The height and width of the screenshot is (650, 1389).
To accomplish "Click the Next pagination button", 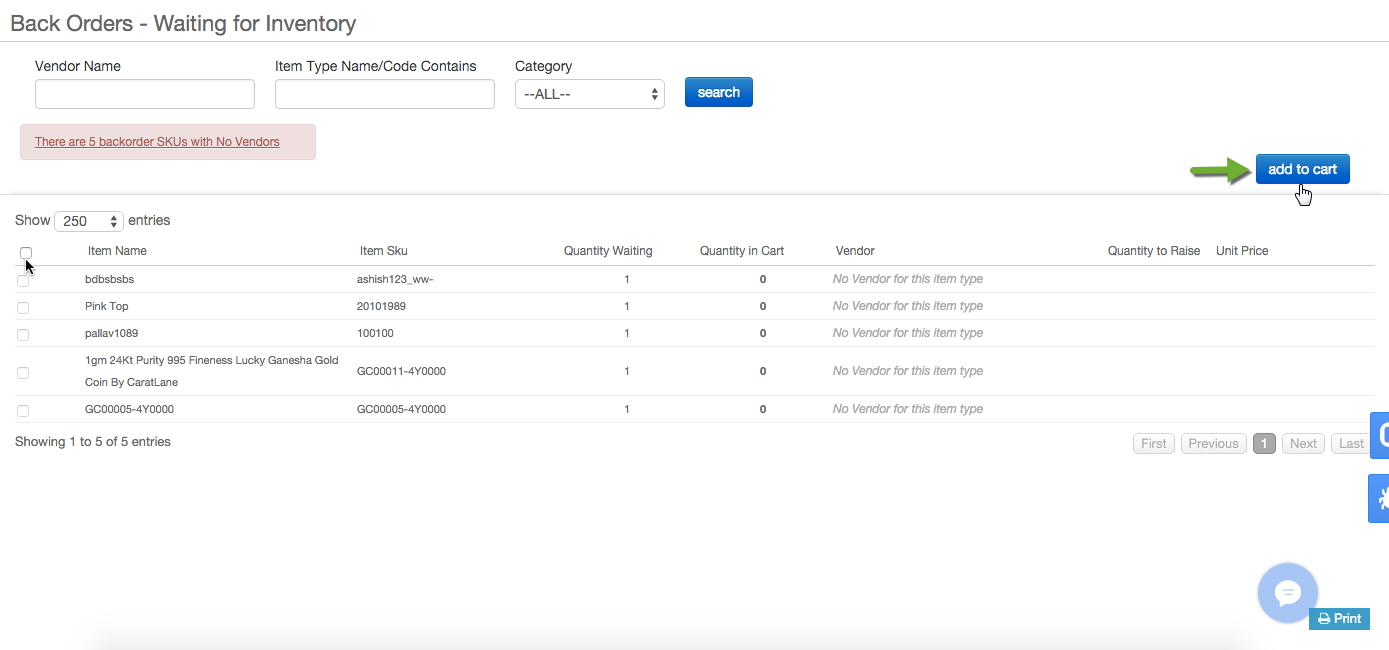I will click(x=1303, y=443).
